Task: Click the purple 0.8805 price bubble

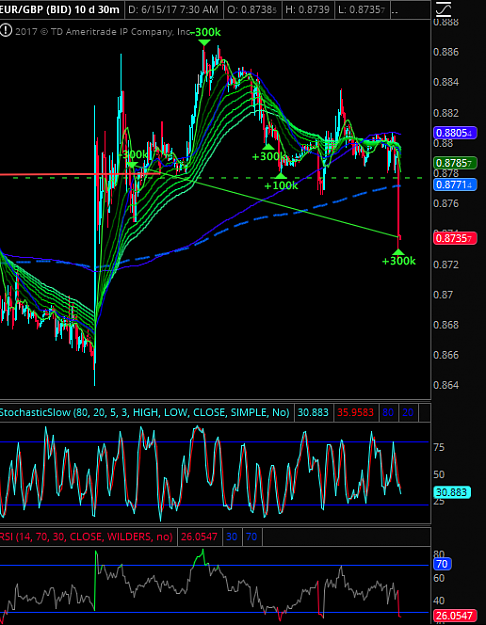Action: pyautogui.click(x=455, y=133)
